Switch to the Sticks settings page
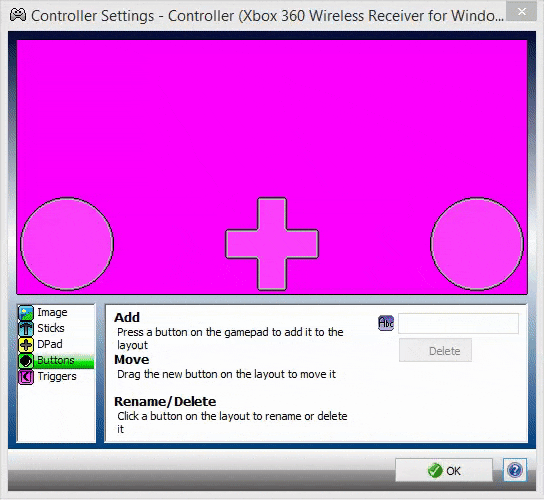Image resolution: width=544 pixels, height=500 pixels. pos(56,329)
